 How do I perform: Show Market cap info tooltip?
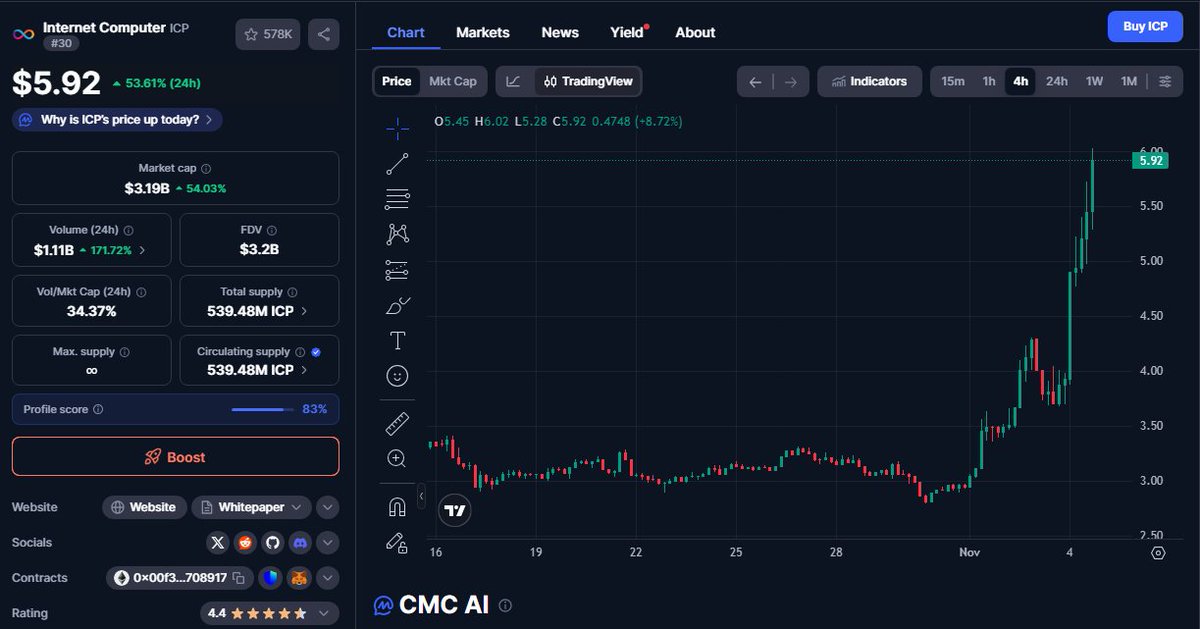pyautogui.click(x=206, y=169)
